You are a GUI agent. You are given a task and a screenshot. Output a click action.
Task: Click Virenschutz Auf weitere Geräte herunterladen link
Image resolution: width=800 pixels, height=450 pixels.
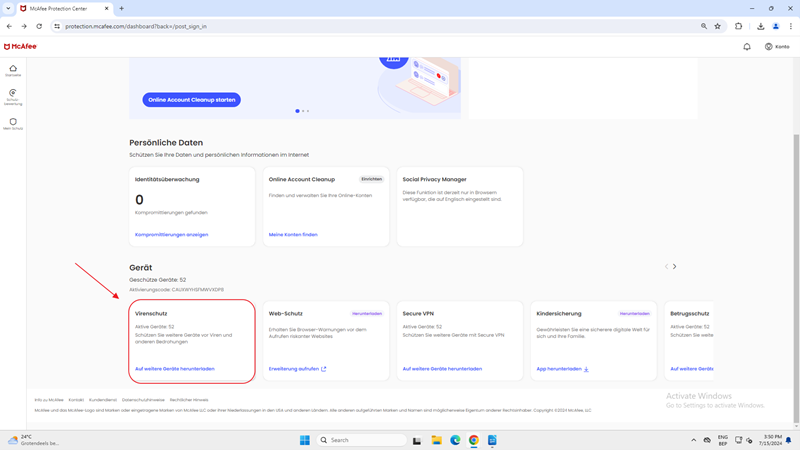click(x=174, y=369)
